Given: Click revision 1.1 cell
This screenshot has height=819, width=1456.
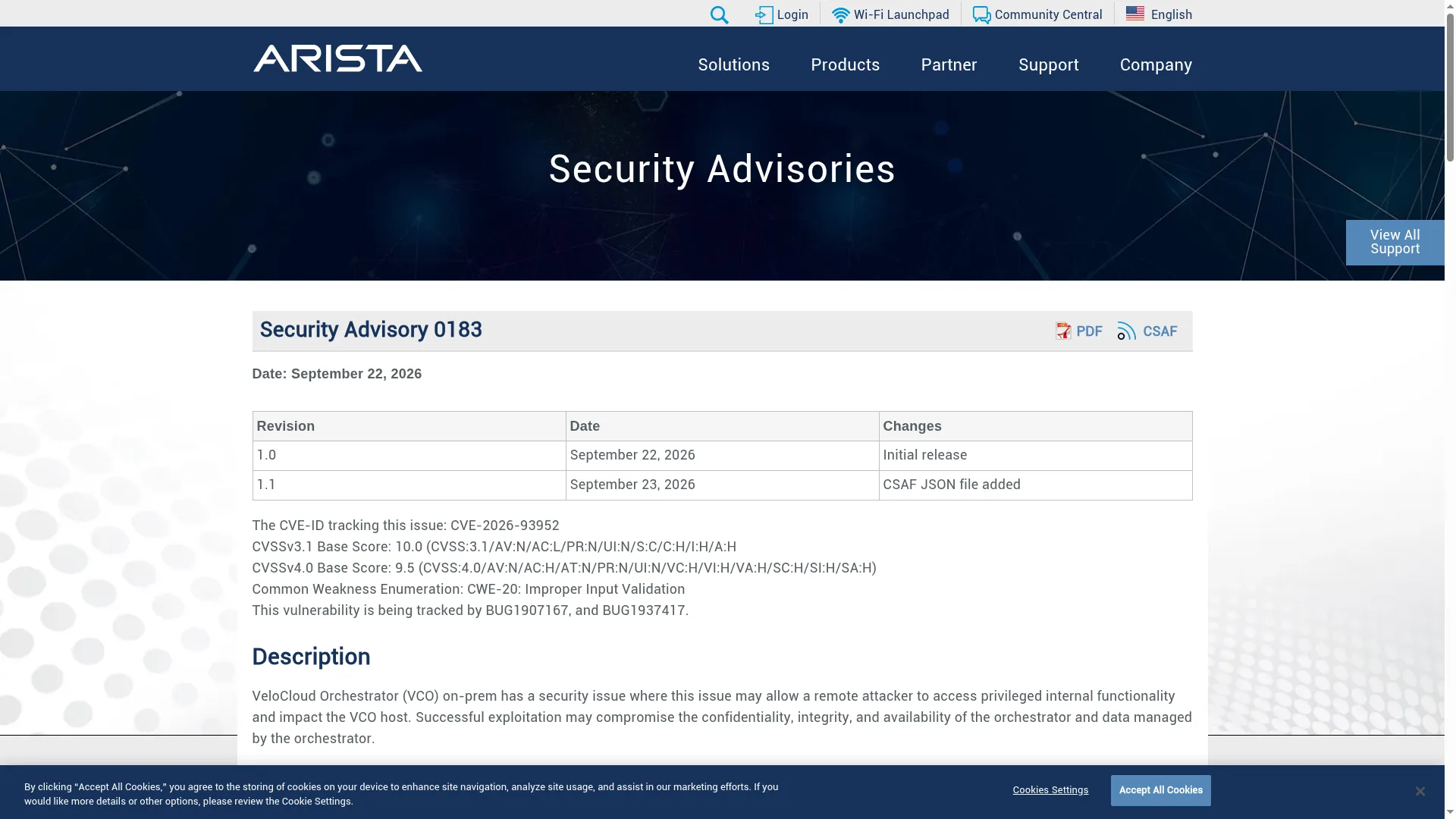Looking at the screenshot, I should point(409,485).
